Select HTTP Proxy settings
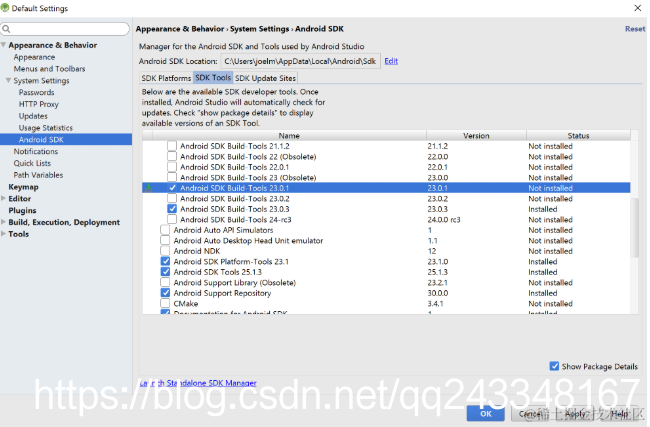Image resolution: width=650 pixels, height=427 pixels. point(39,104)
